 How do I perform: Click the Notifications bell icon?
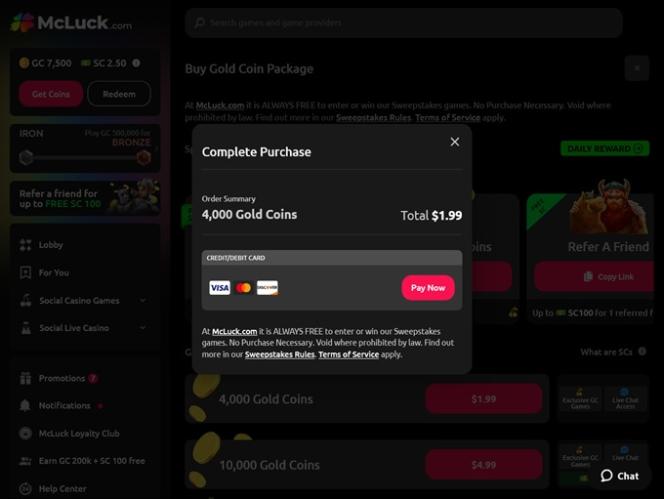(x=25, y=405)
